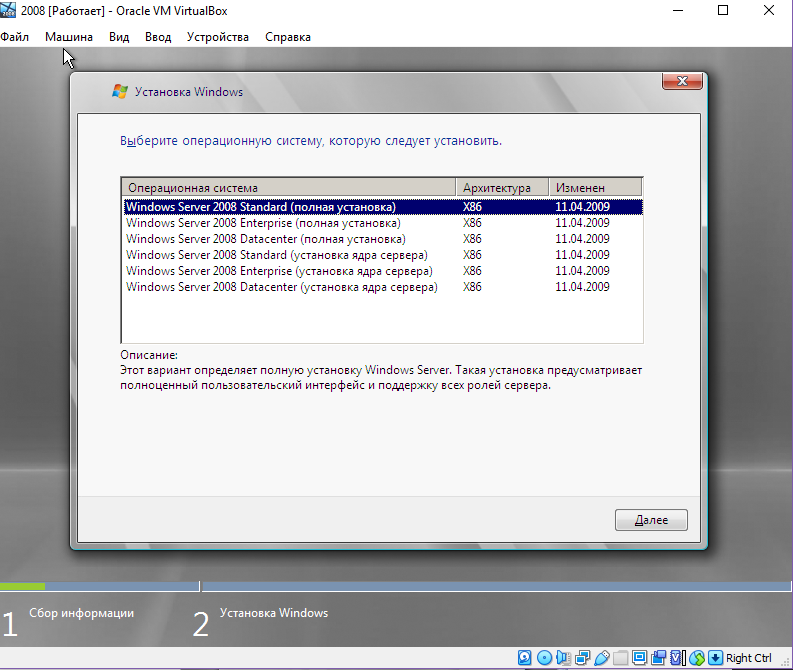Click the Изменен column header
Screen dimensions: 793x670
pos(596,188)
